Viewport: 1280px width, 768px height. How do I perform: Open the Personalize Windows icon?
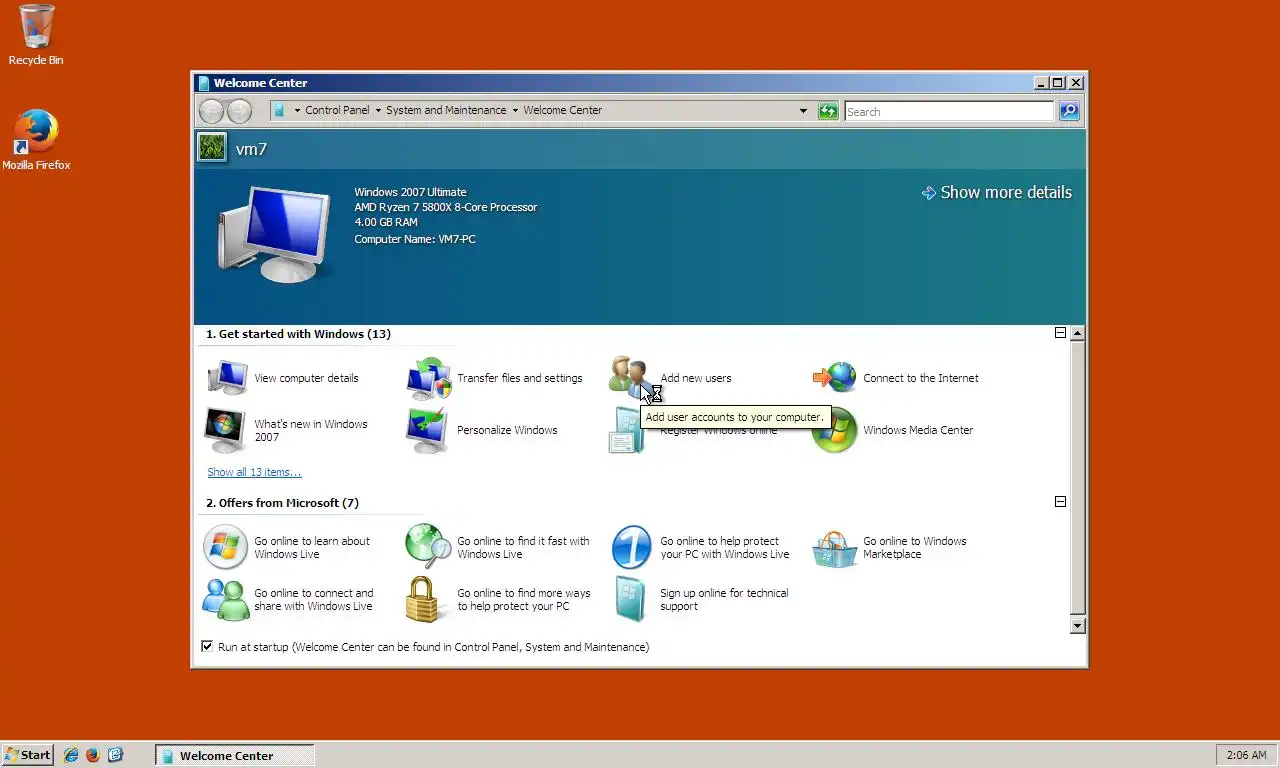(x=428, y=430)
